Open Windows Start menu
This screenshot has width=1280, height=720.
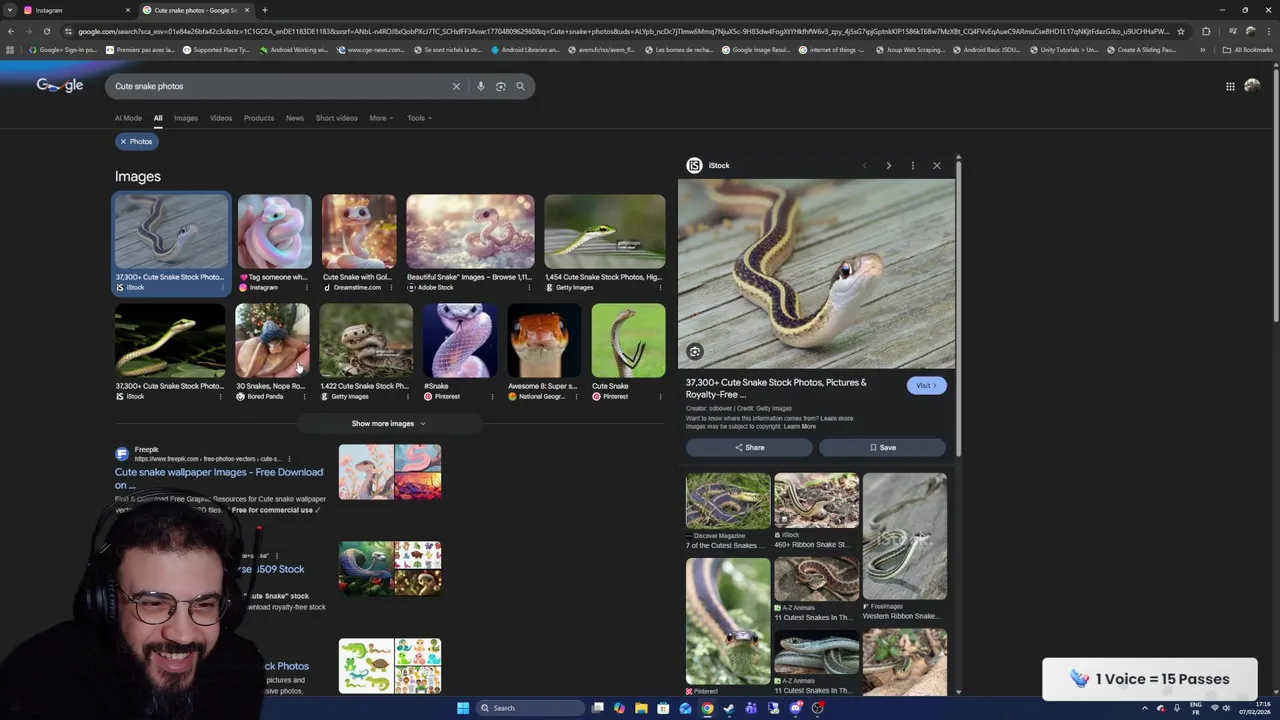click(x=463, y=708)
